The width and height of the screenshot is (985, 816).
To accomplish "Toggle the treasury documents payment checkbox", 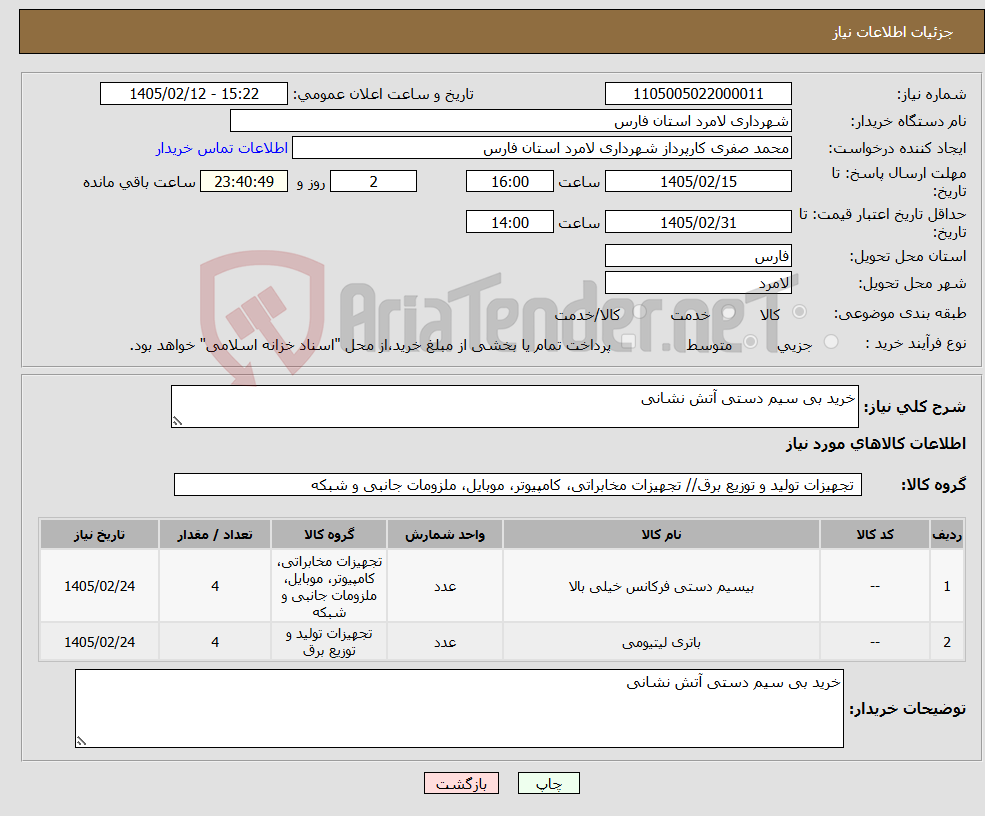I will [x=628, y=342].
